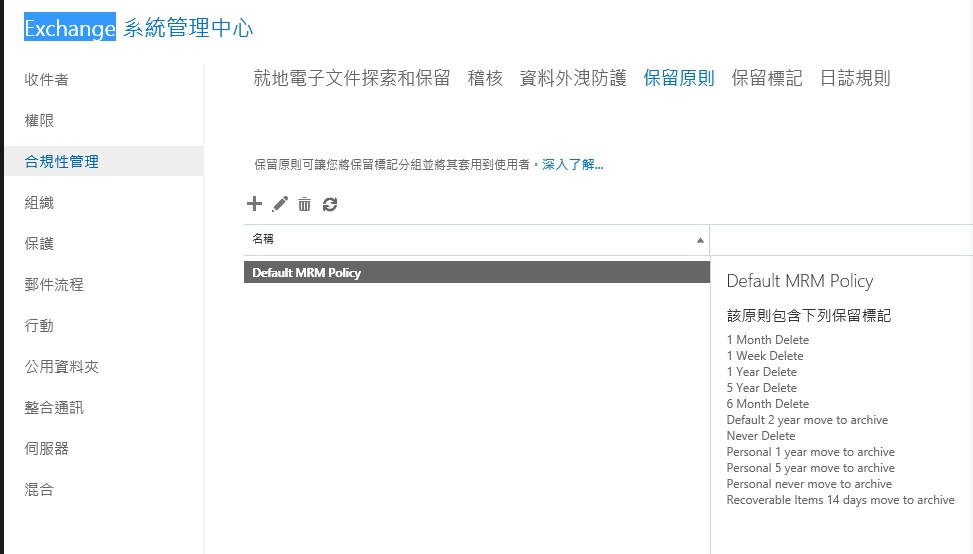
Task: Go to 權限 in the sidebar
Action: point(39,120)
